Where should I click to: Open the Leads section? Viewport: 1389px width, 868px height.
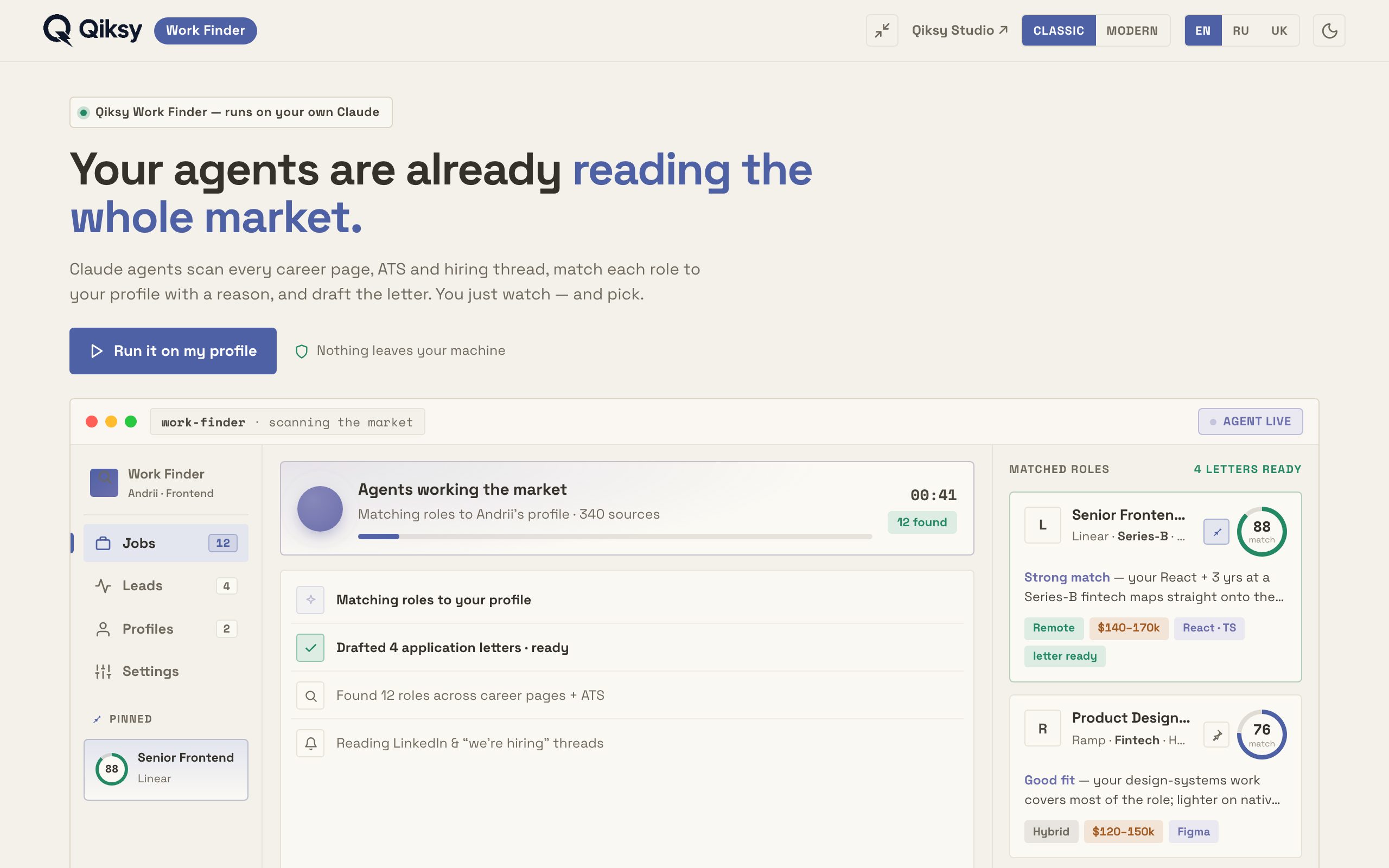click(x=166, y=585)
